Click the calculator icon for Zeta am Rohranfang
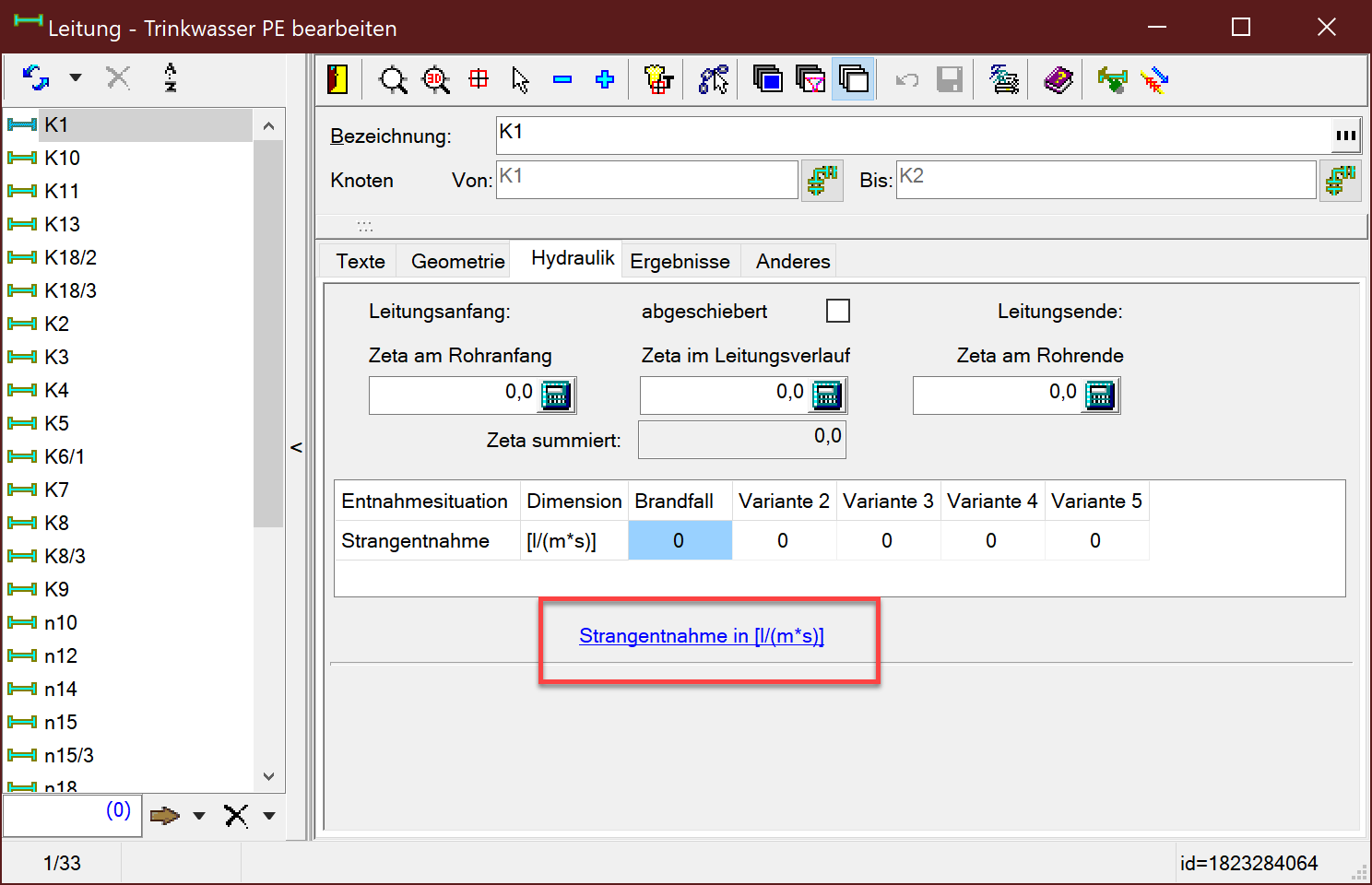The width and height of the screenshot is (1372, 885). [x=556, y=395]
